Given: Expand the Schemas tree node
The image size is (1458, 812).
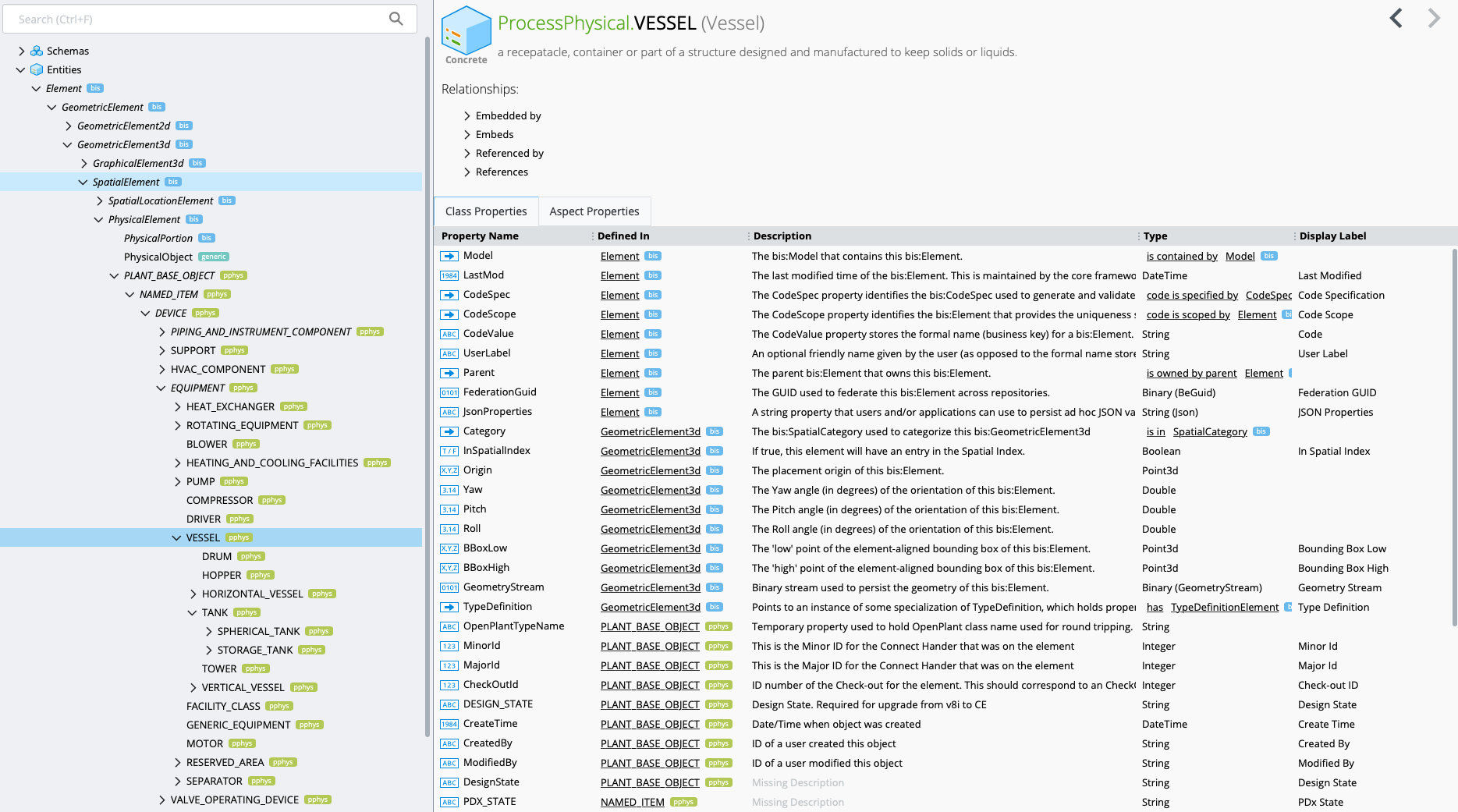Looking at the screenshot, I should point(21,51).
